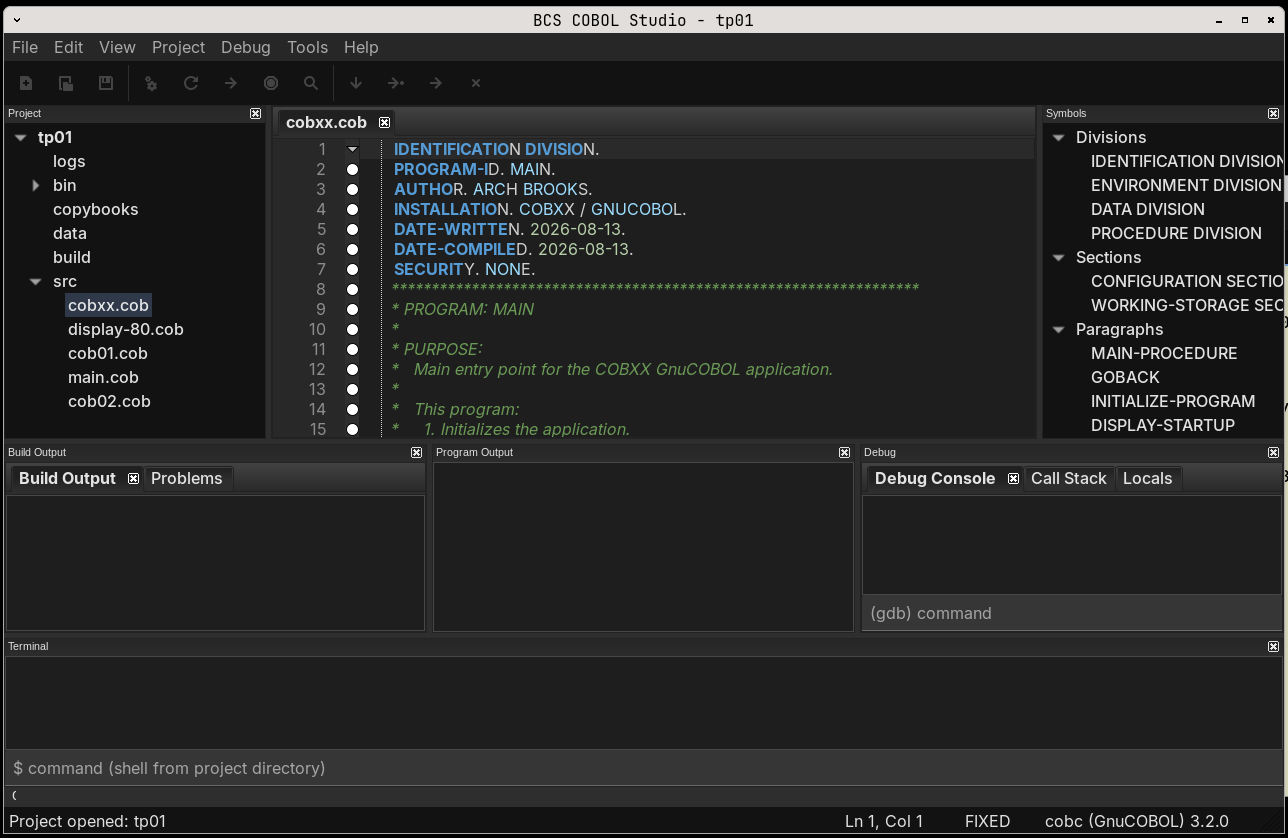Viewport: 1288px width, 838px height.
Task: Click the gdb command input field
Action: pyautogui.click(x=1072, y=613)
